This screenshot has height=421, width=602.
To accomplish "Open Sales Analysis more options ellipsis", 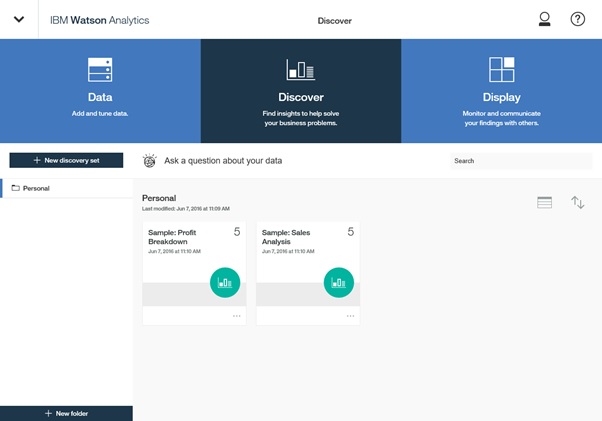I will click(x=351, y=316).
